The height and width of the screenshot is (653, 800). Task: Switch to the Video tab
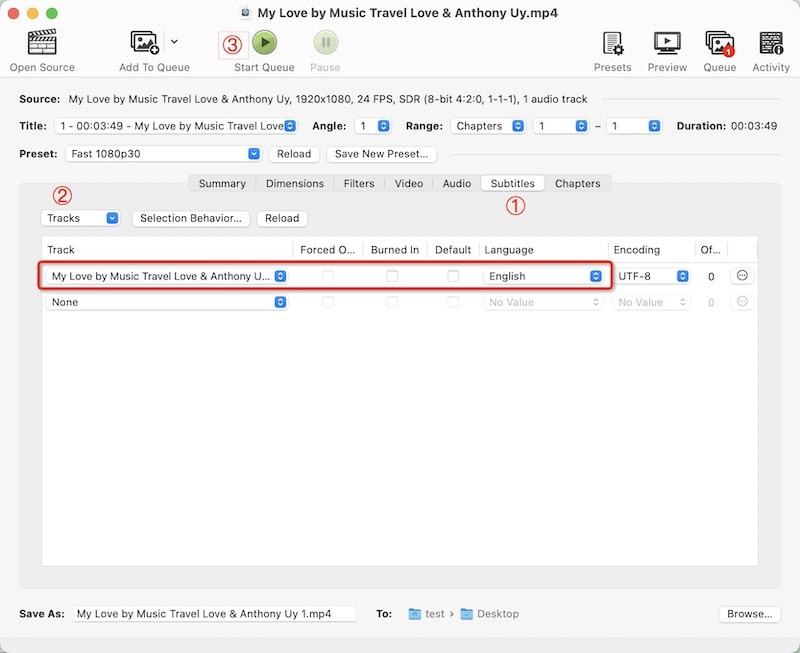(408, 183)
